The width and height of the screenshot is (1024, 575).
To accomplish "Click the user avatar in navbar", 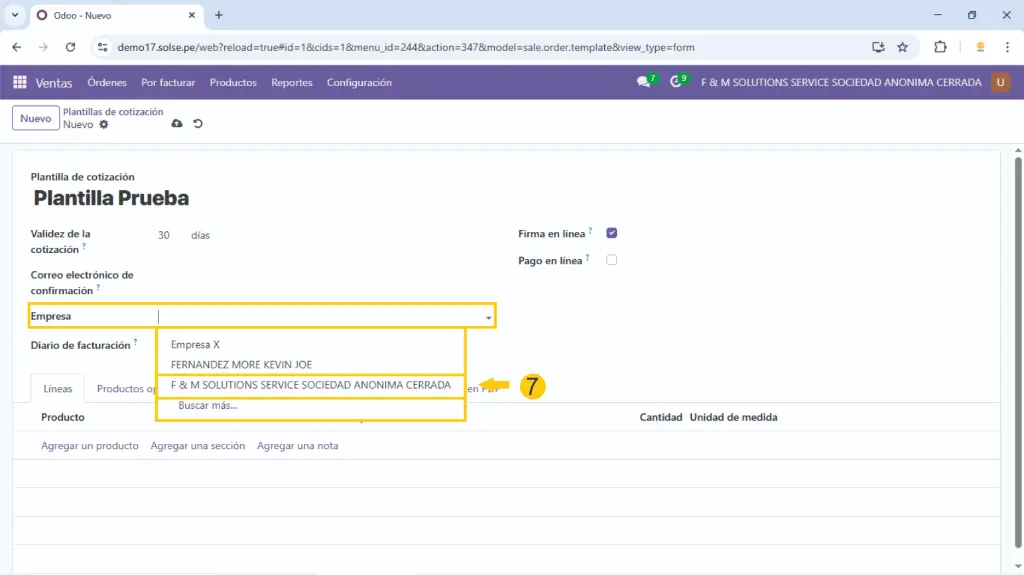I will pyautogui.click(x=1000, y=83).
